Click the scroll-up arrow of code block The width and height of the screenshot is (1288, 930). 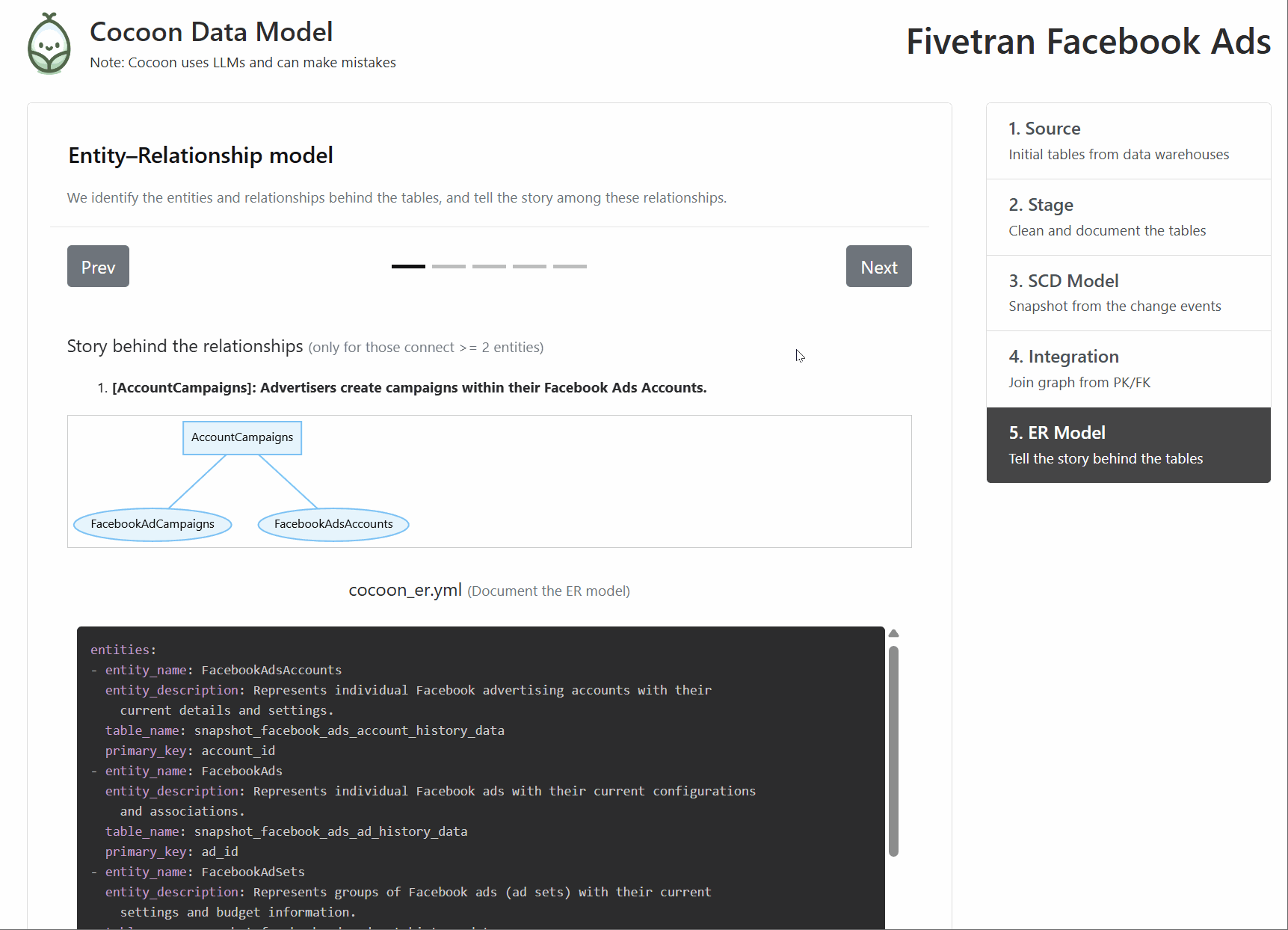pyautogui.click(x=893, y=634)
